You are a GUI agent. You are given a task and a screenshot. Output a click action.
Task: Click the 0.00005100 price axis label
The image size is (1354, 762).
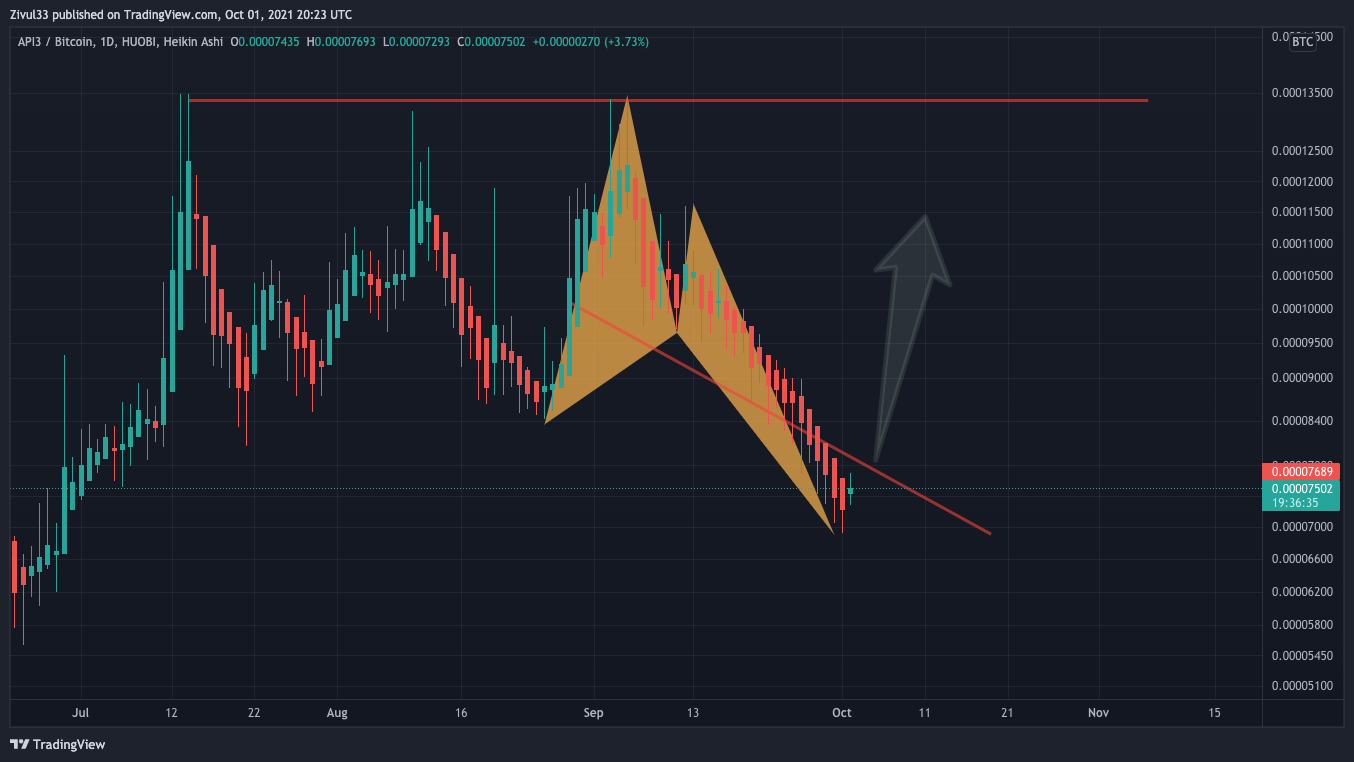(x=1302, y=686)
